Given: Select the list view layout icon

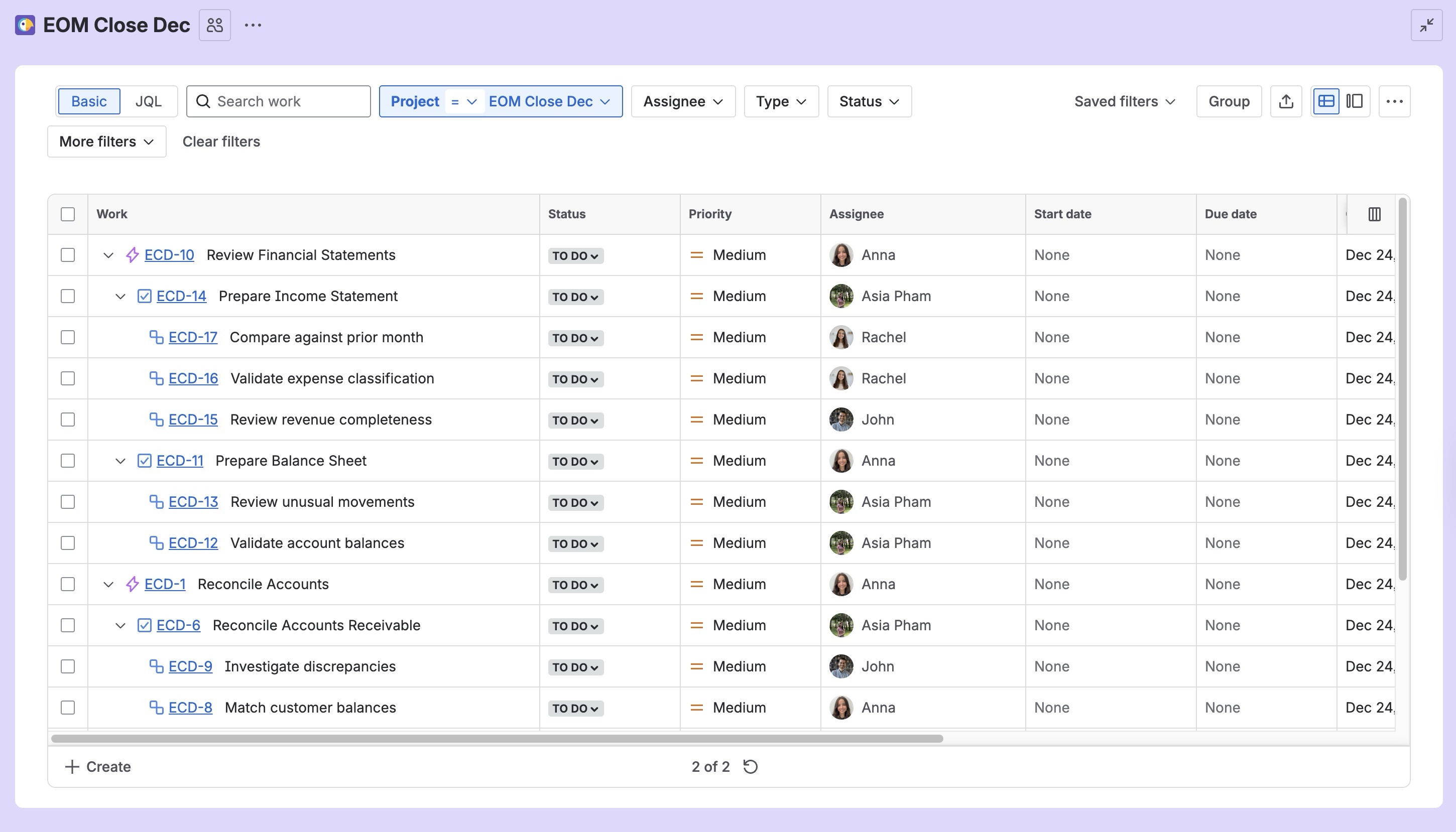Looking at the screenshot, I should coord(1325,101).
